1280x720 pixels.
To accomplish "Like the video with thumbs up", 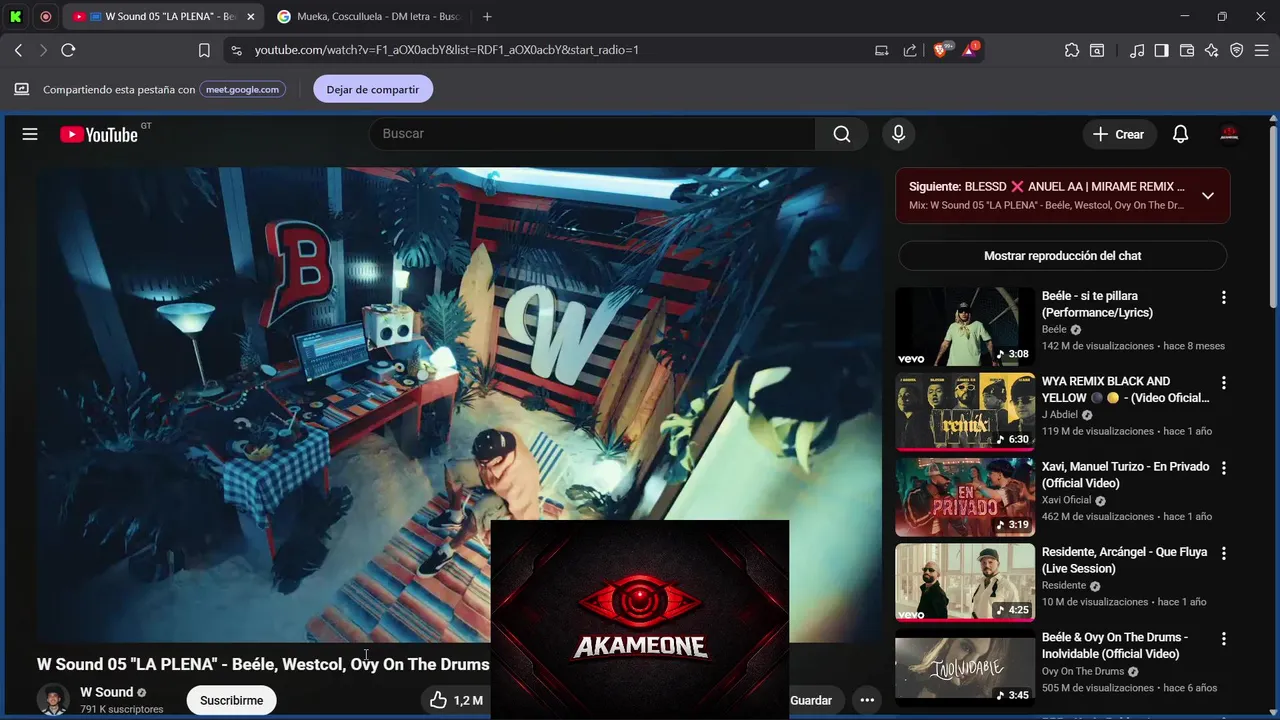I will (x=455, y=700).
